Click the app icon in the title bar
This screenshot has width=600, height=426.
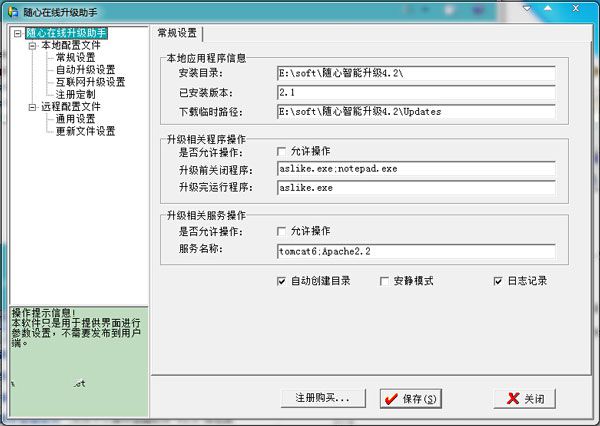coord(12,9)
